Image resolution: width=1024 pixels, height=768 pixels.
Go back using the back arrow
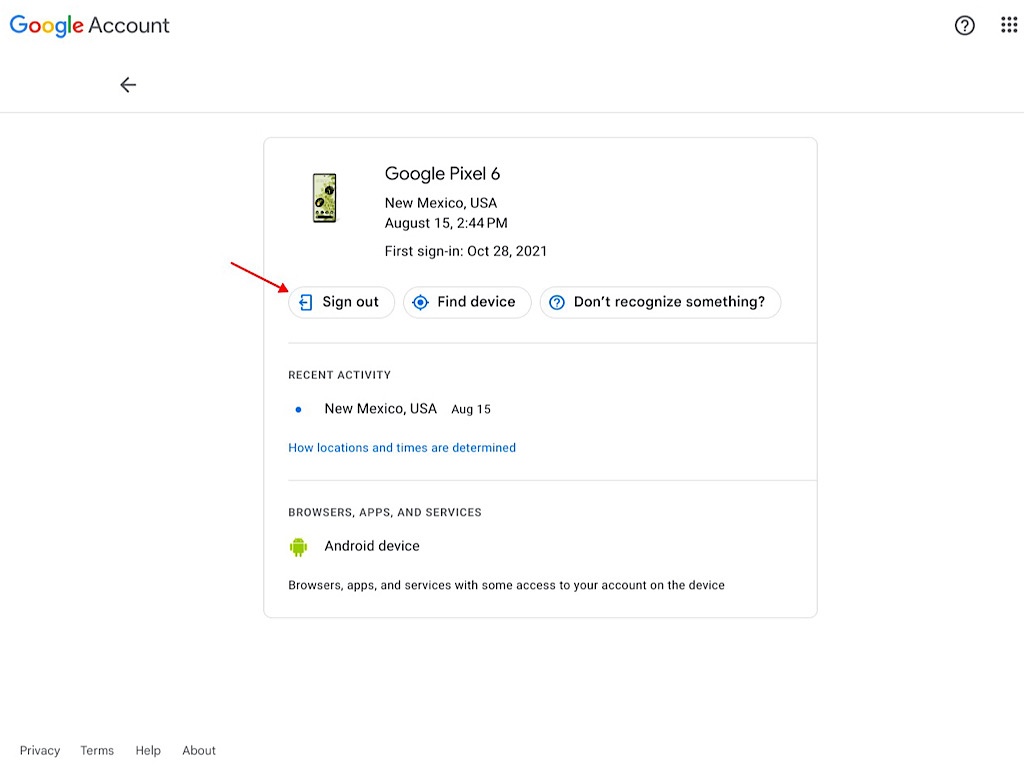coord(128,85)
